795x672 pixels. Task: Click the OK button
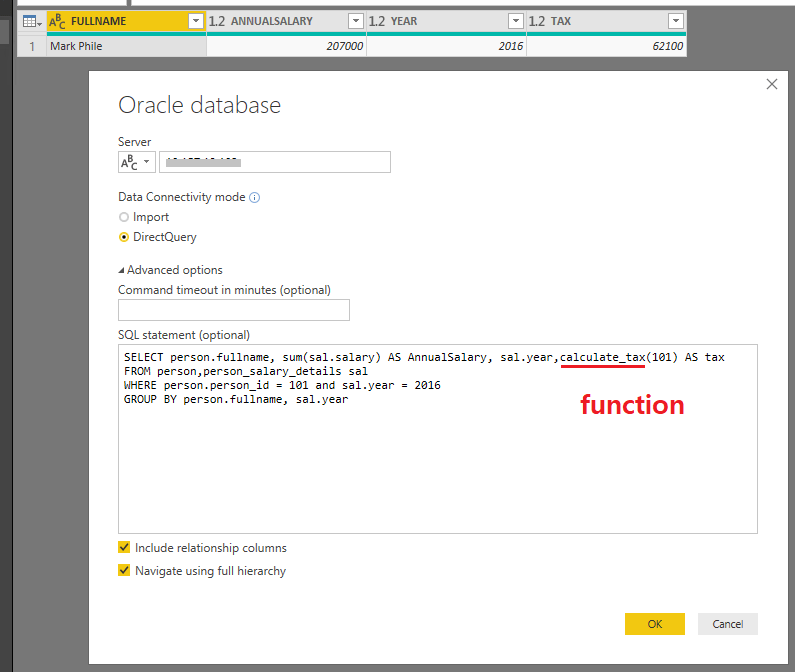655,624
